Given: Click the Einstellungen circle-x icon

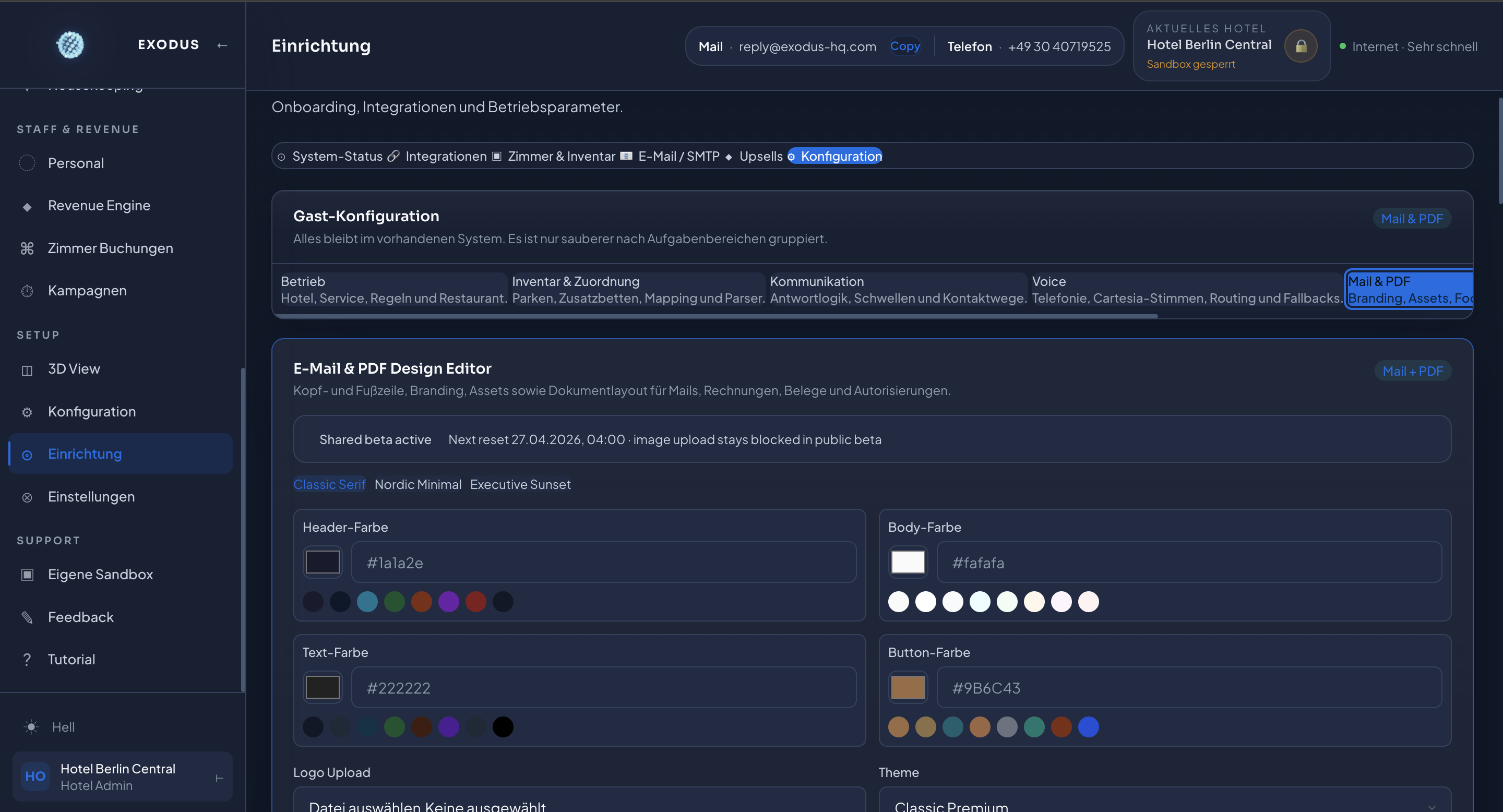Looking at the screenshot, I should point(27,497).
